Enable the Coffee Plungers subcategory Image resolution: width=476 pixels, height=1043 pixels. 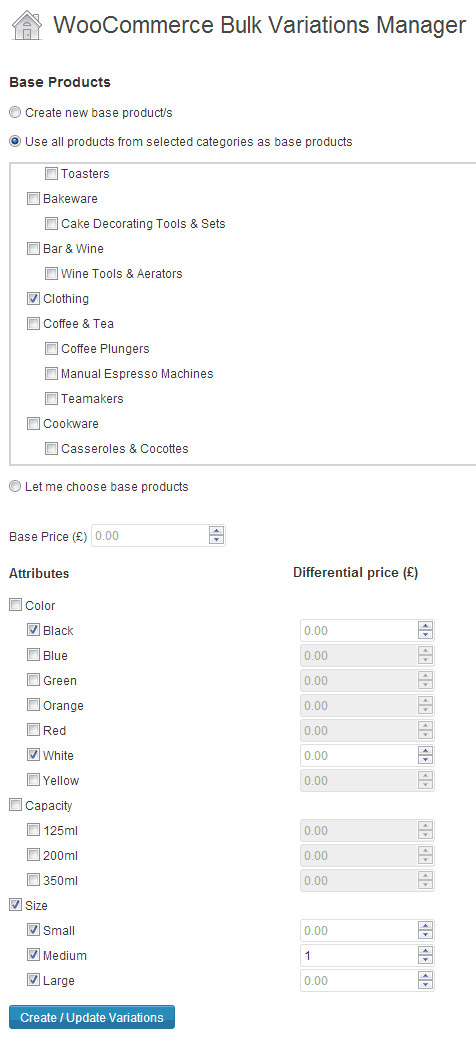pos(51,349)
